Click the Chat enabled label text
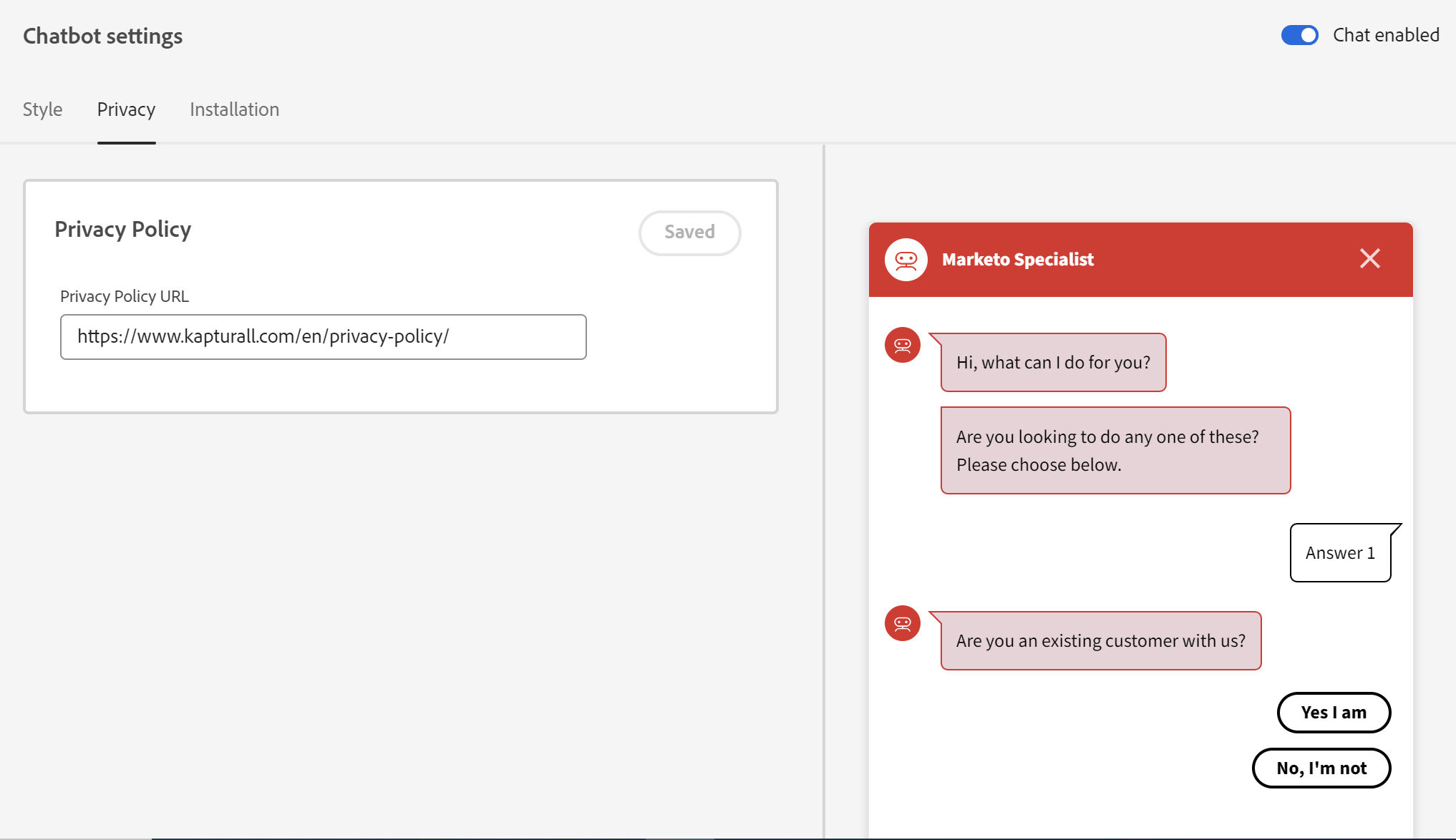 tap(1385, 35)
